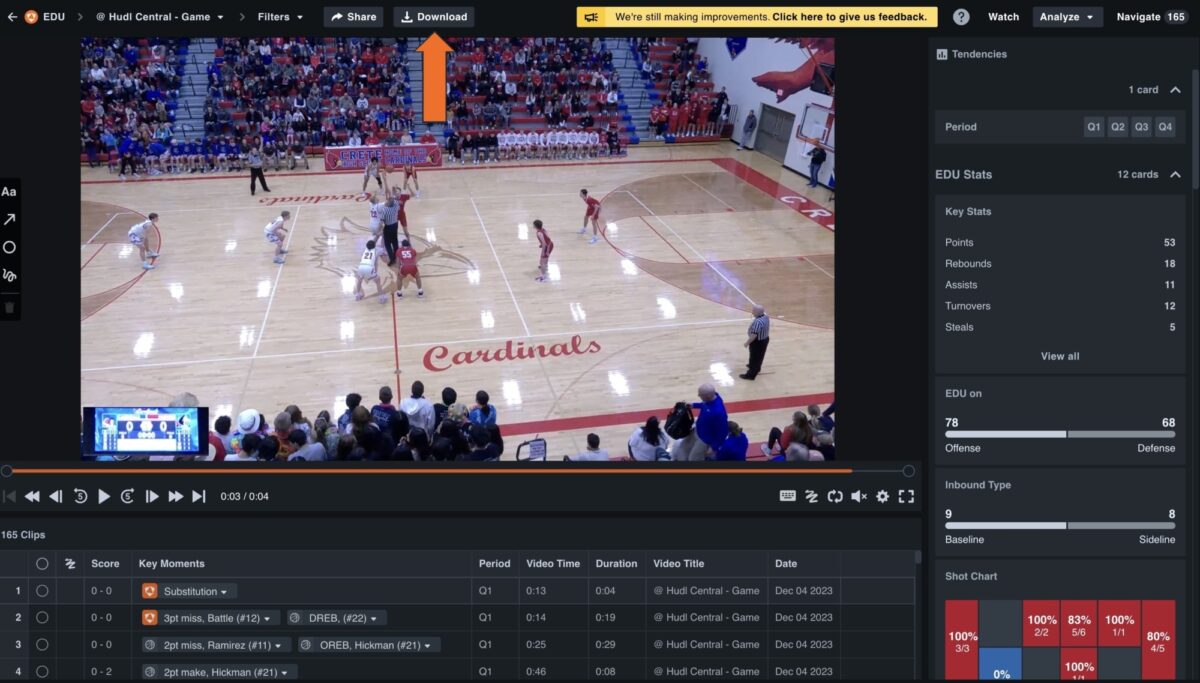This screenshot has width=1200, height=683.
Task: Sort by Duration column header
Action: tap(616, 564)
